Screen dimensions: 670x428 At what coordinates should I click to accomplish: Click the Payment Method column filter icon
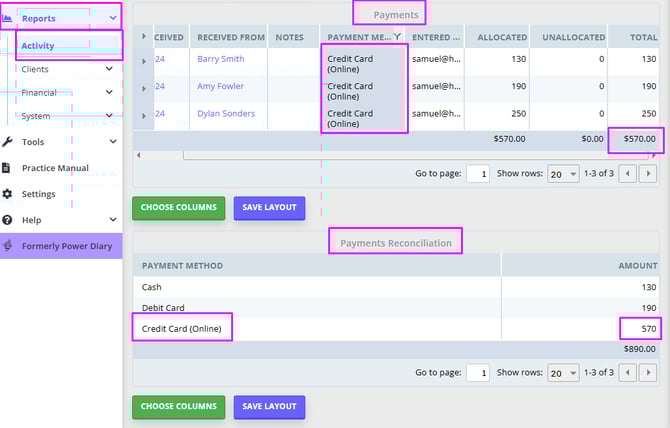point(397,37)
